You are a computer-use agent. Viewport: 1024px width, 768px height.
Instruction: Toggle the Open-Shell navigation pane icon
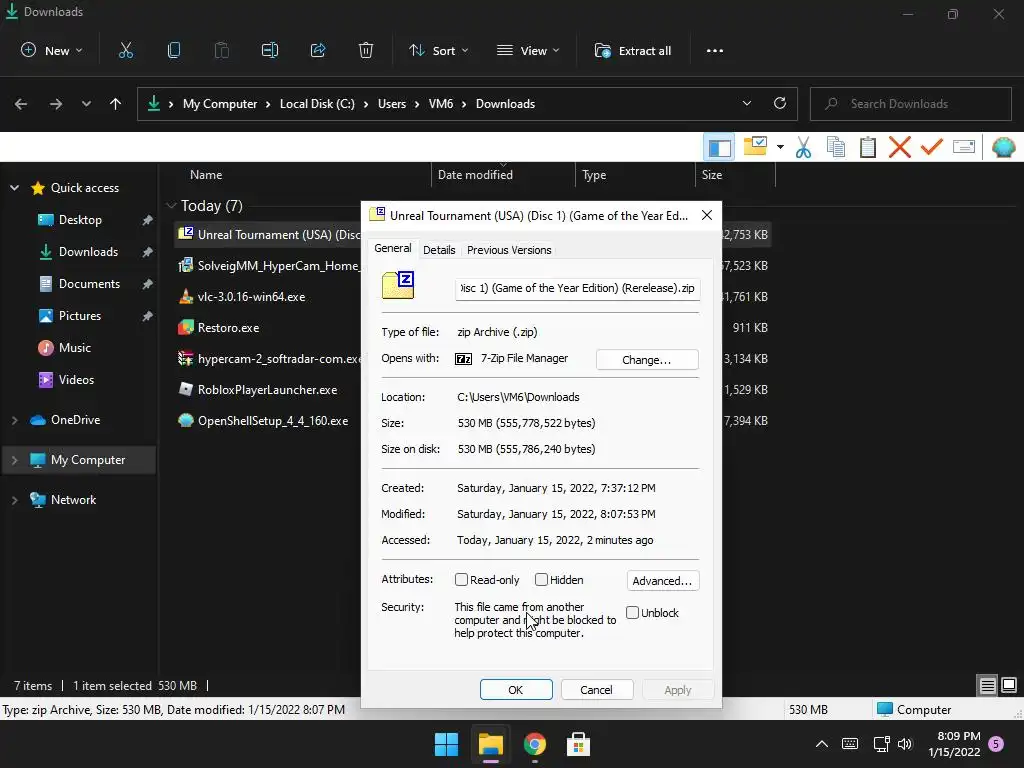719,148
